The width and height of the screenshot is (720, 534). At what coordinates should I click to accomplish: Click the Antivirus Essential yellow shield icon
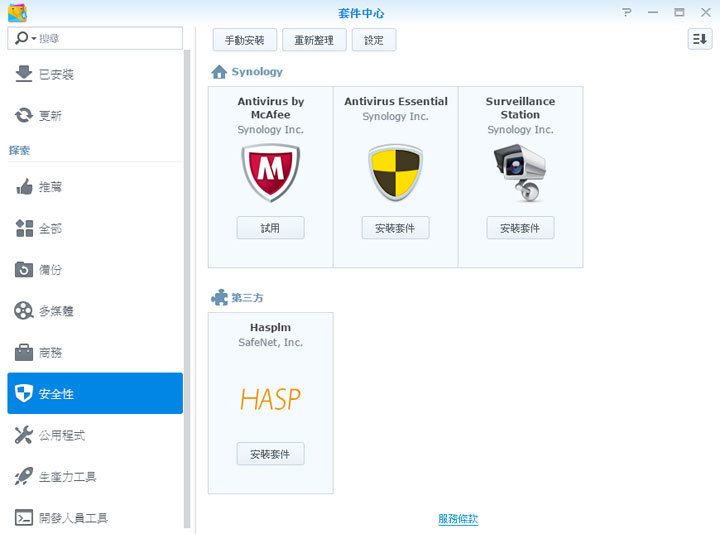pyautogui.click(x=395, y=173)
